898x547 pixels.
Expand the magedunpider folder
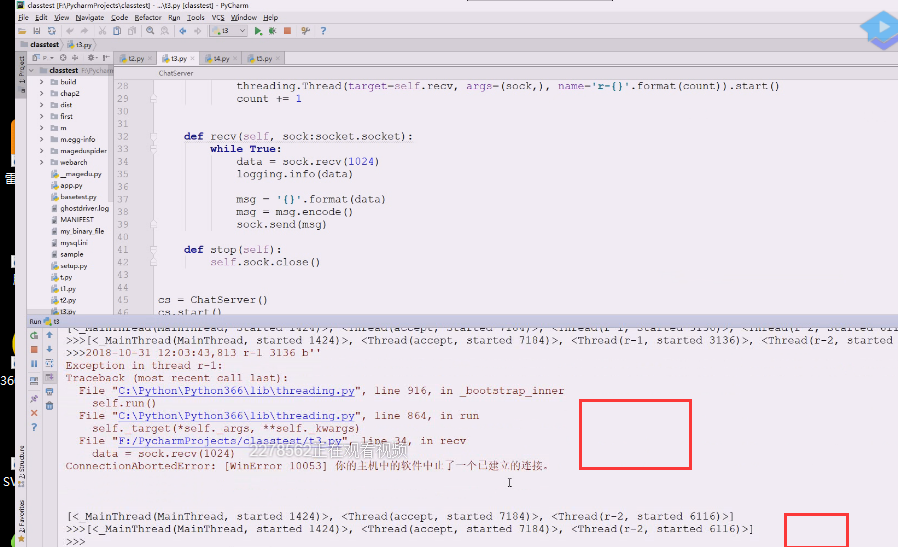click(41, 151)
